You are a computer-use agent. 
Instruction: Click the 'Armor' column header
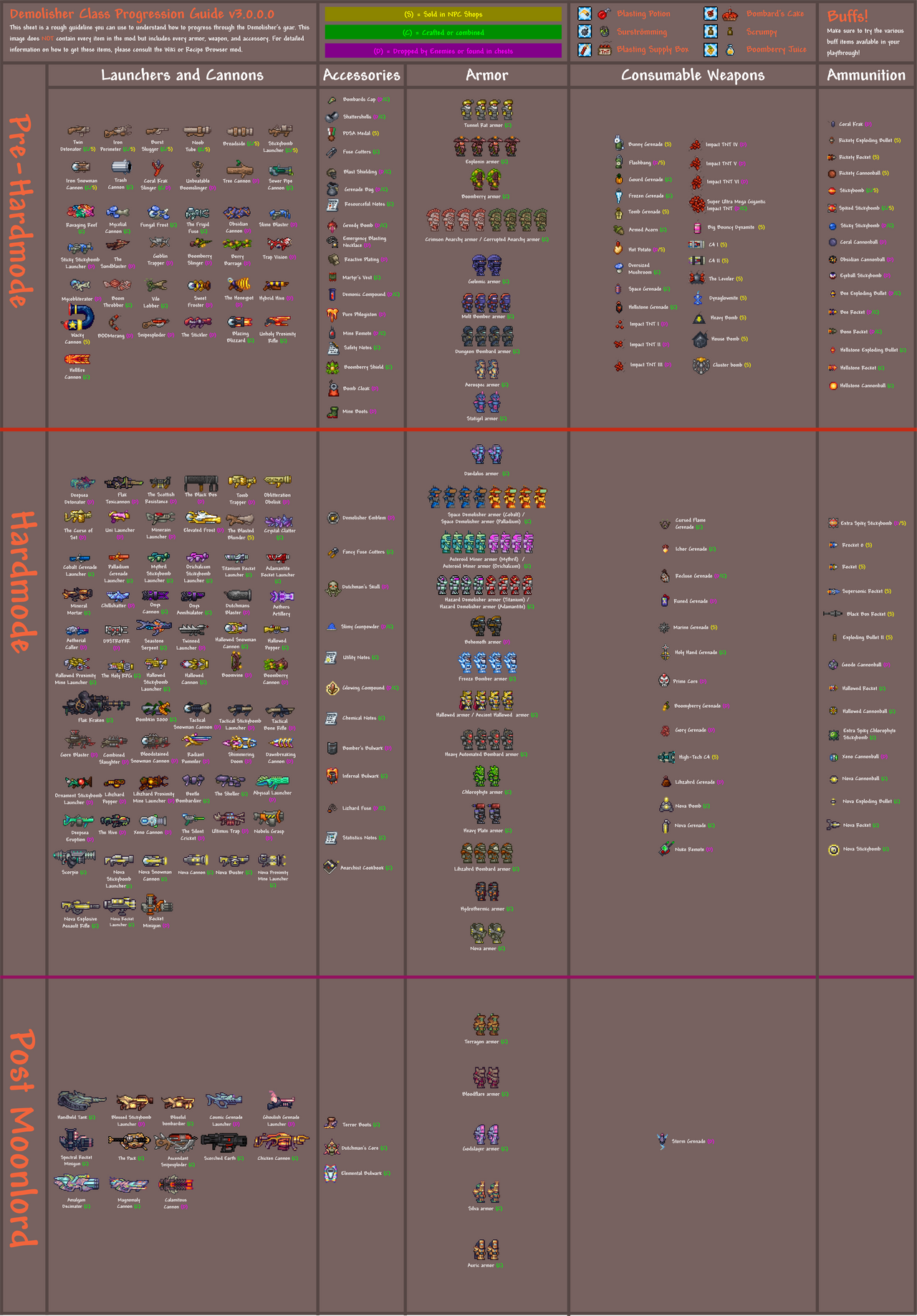point(487,75)
